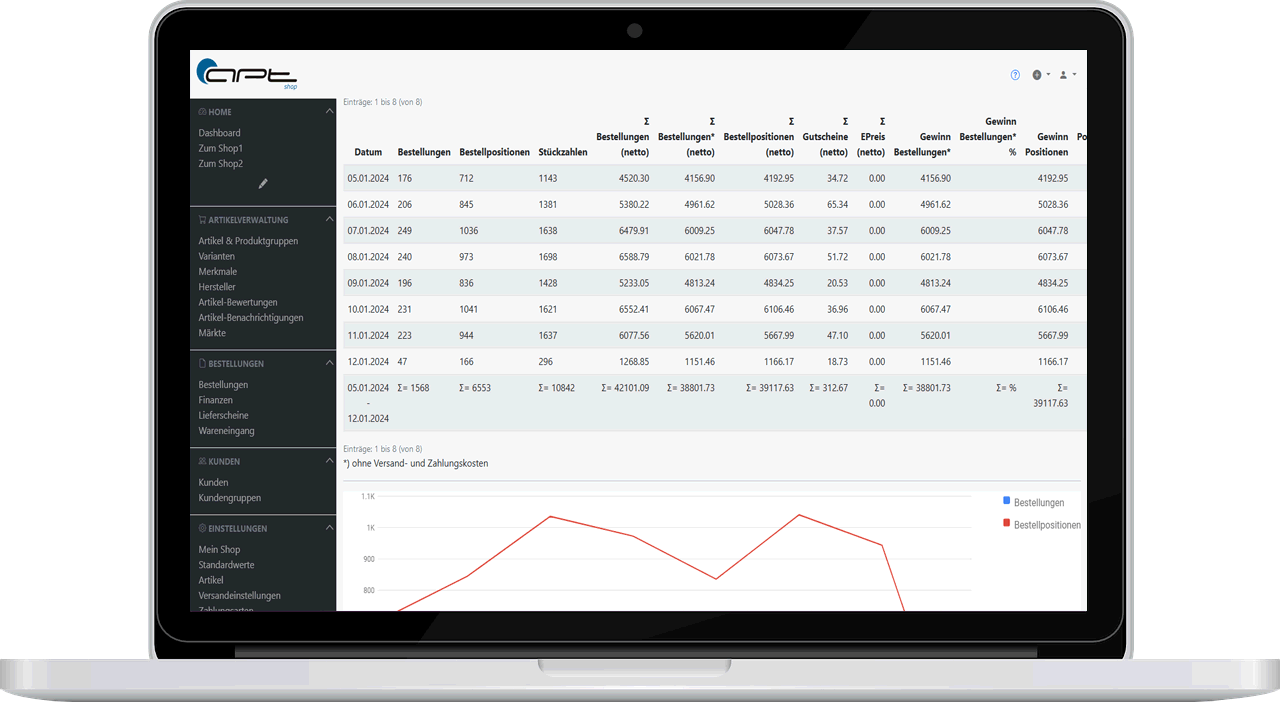The image size is (1280, 702).
Task: Open Versandeinstellungen in settings section
Action: [x=240, y=596]
